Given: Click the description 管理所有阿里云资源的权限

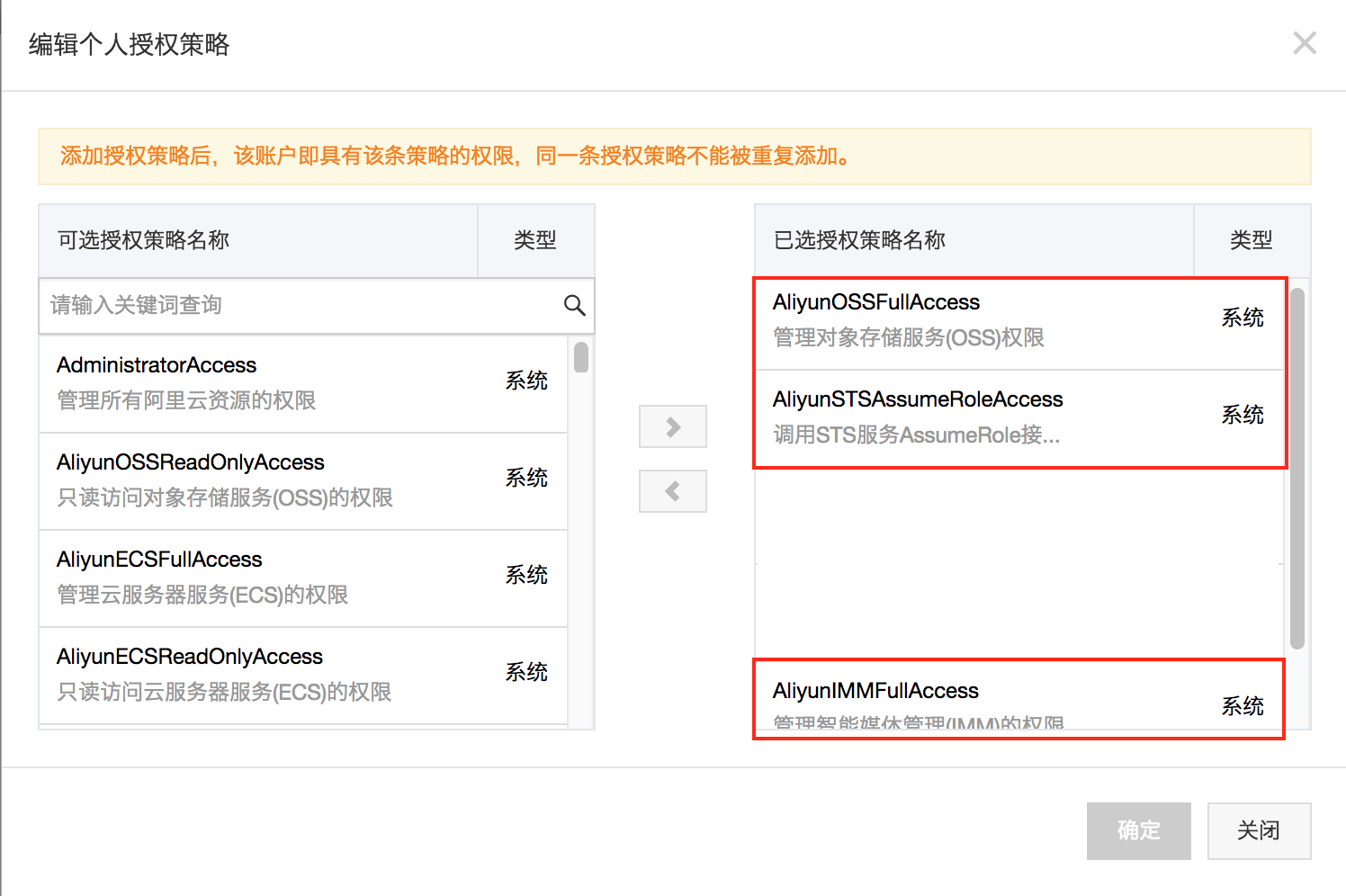Looking at the screenshot, I should pyautogui.click(x=186, y=400).
